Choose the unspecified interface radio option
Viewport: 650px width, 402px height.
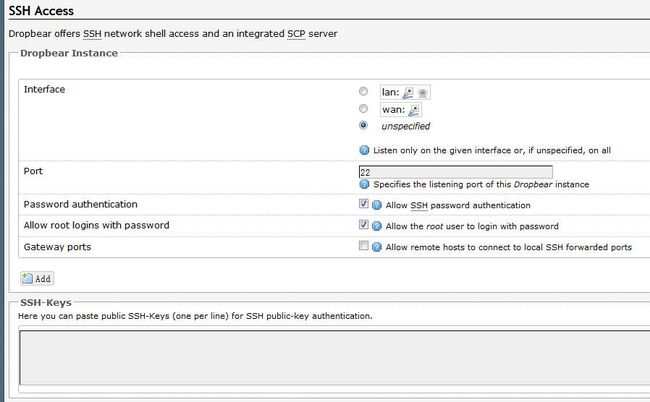(363, 125)
